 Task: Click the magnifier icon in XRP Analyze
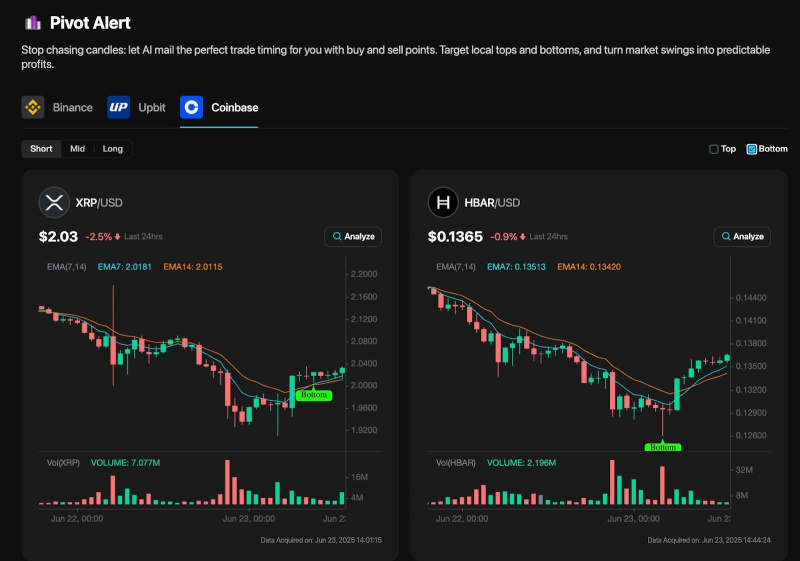(x=335, y=237)
